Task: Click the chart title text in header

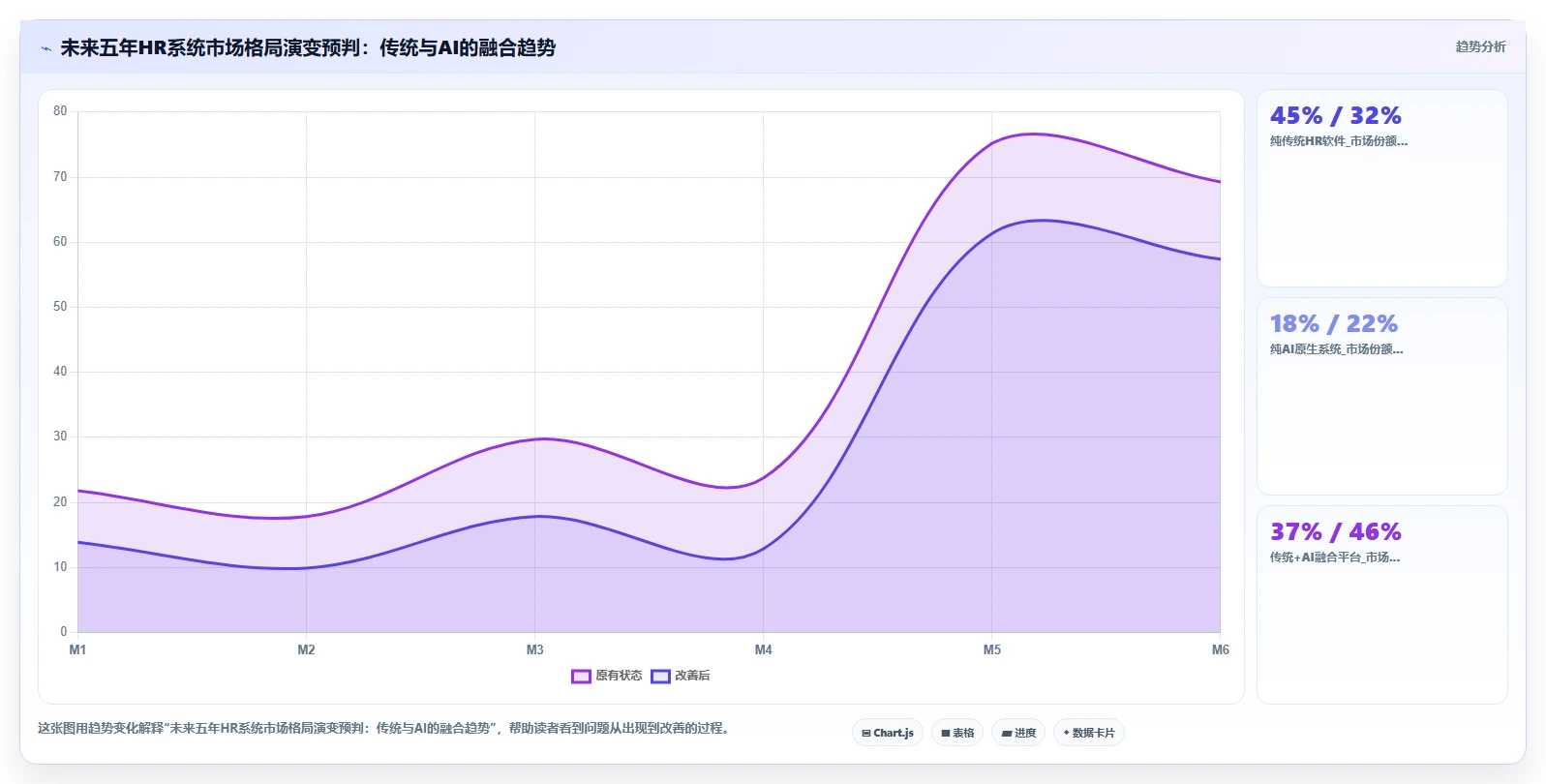Action: click(x=308, y=47)
